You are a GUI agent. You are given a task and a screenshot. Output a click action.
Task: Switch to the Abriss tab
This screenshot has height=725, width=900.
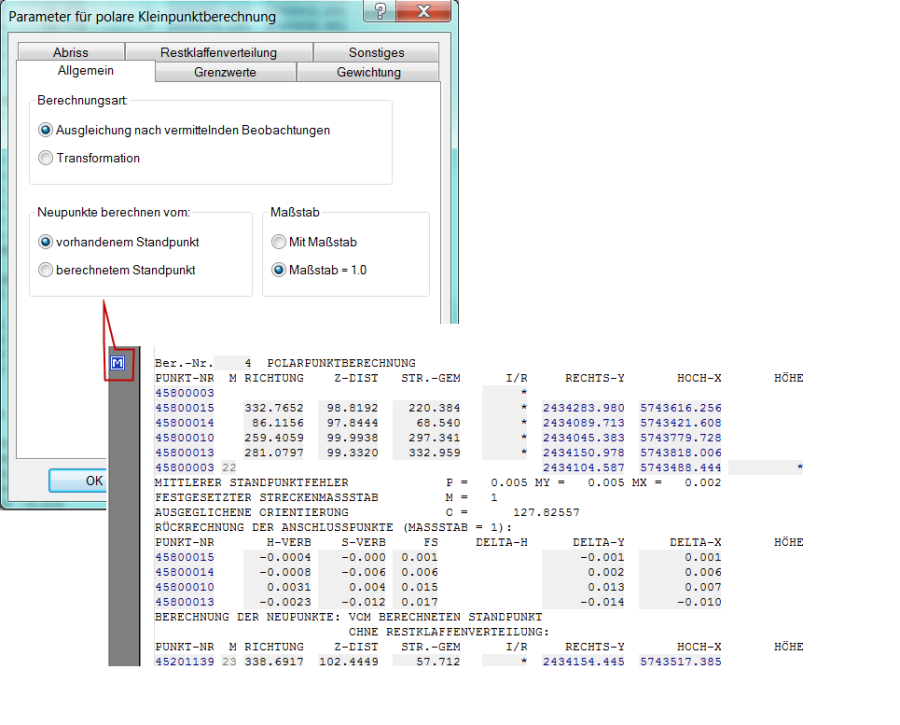(x=71, y=52)
